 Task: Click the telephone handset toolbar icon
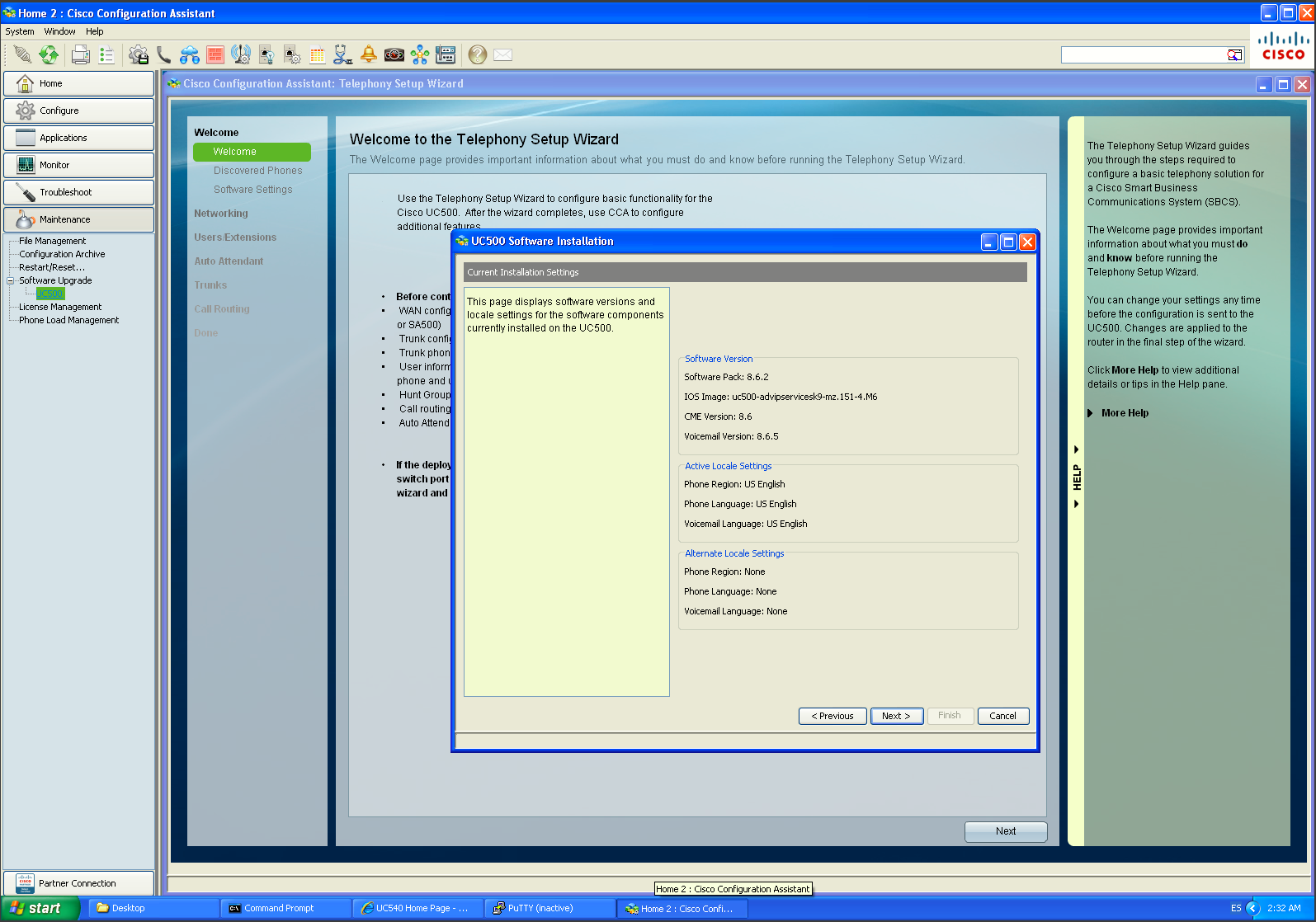pos(164,54)
